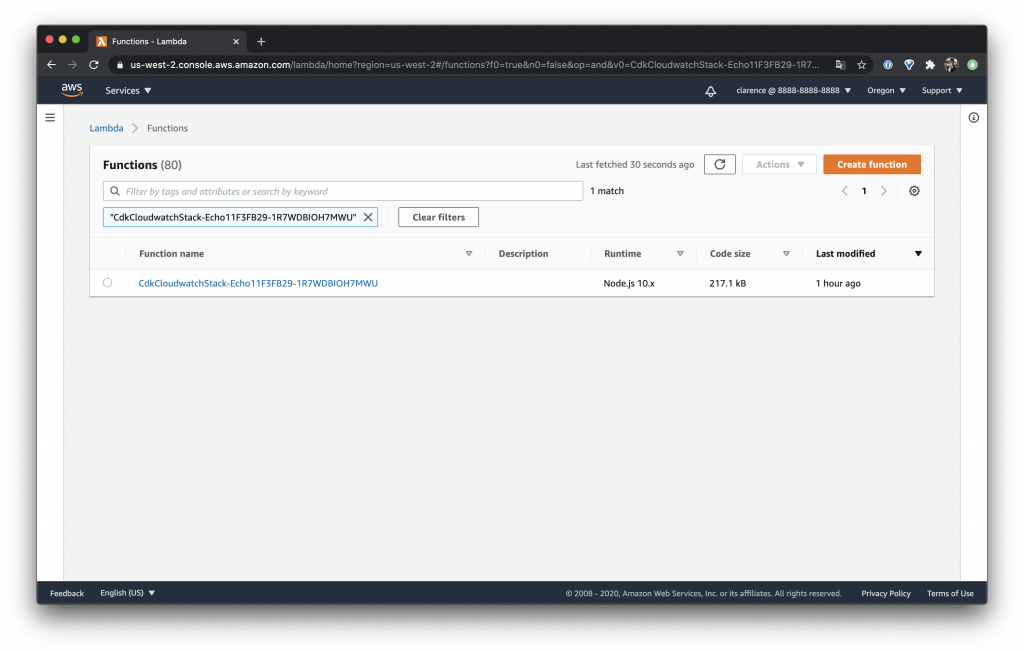Click the Functions breadcrumb item
Viewport: 1024px width, 653px height.
[x=167, y=128]
